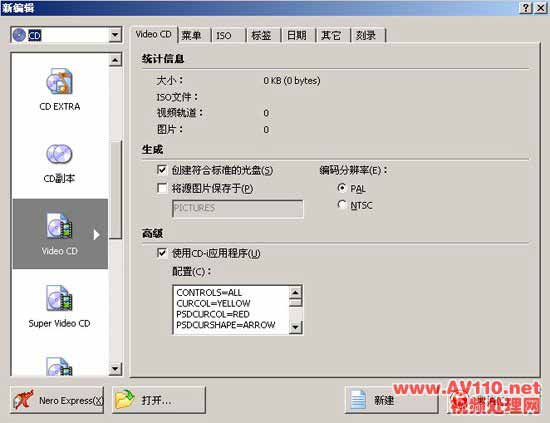Select the CD EXTRA compilation icon

point(60,81)
